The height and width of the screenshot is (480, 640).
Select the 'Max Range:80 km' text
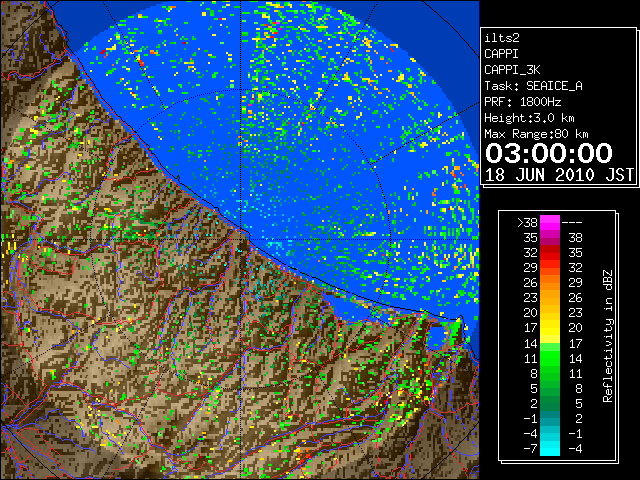pyautogui.click(x=536, y=134)
